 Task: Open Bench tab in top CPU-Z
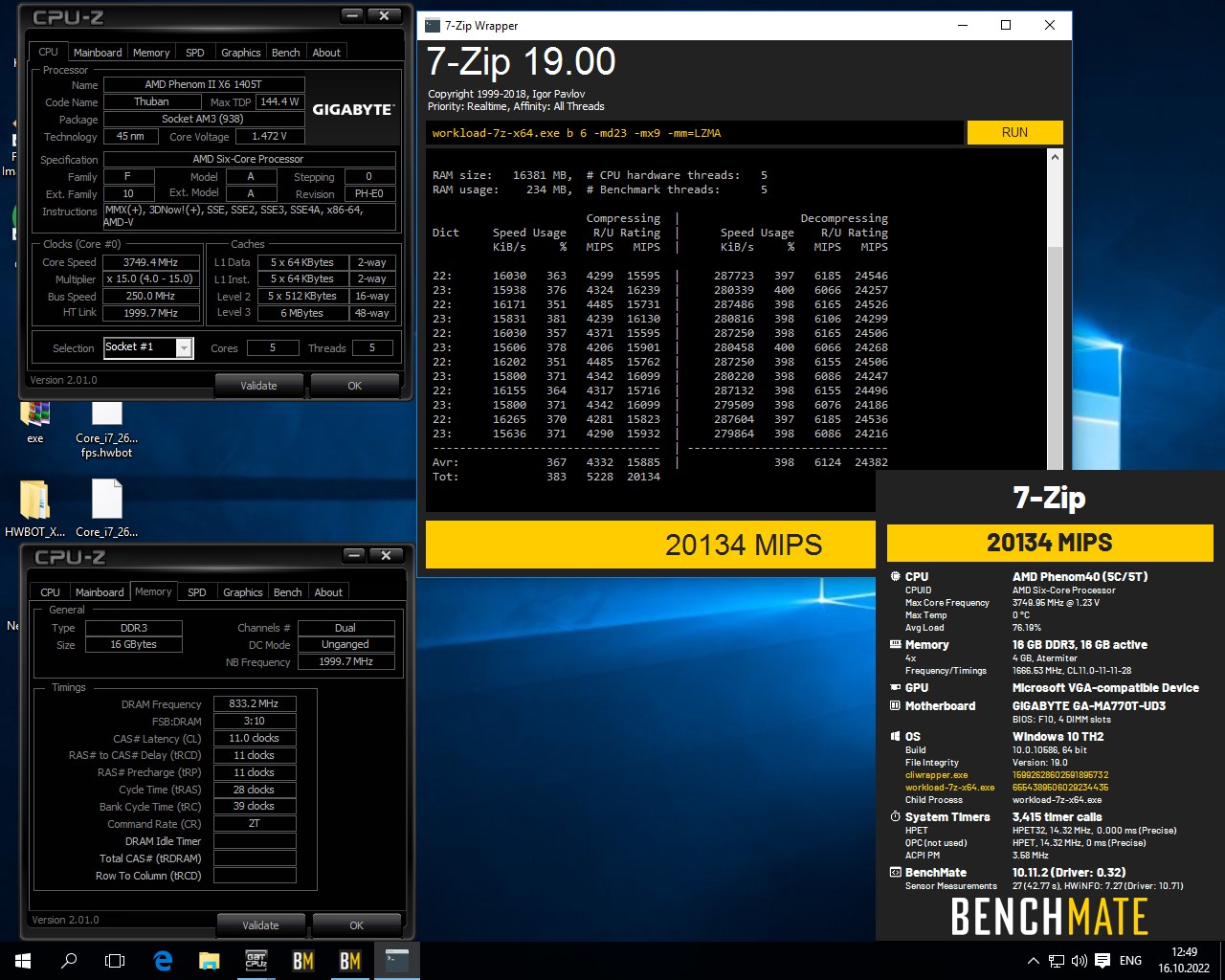pyautogui.click(x=286, y=53)
